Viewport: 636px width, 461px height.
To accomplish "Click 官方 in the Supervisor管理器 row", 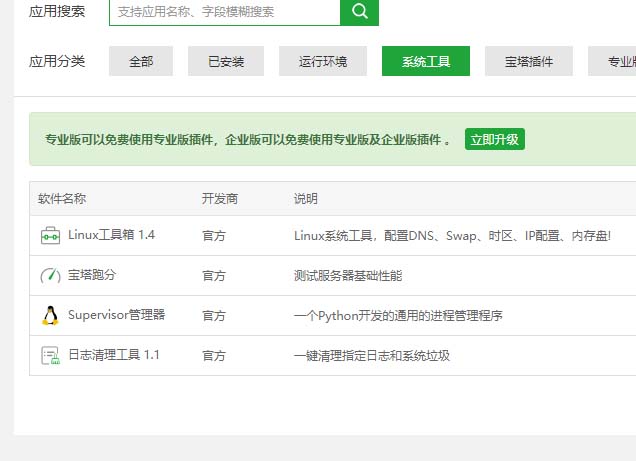I will coord(214,315).
